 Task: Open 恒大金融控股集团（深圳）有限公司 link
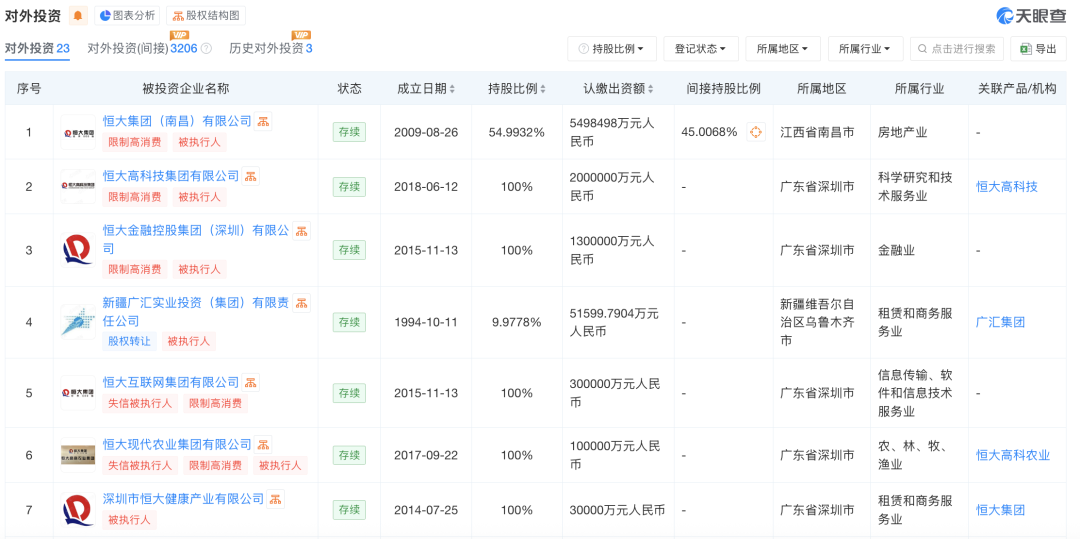coord(196,240)
